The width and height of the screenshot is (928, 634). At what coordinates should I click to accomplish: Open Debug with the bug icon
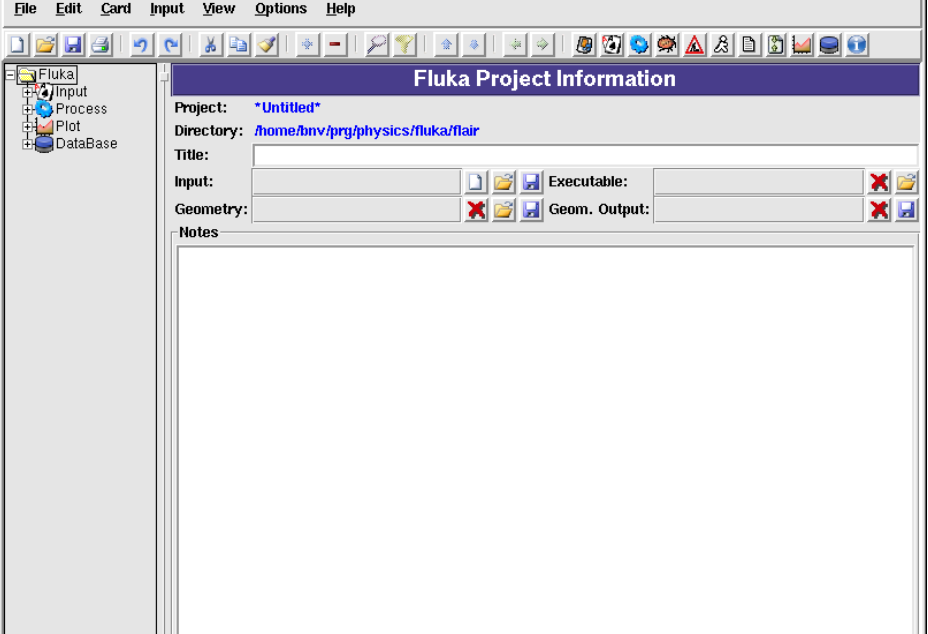pos(667,44)
